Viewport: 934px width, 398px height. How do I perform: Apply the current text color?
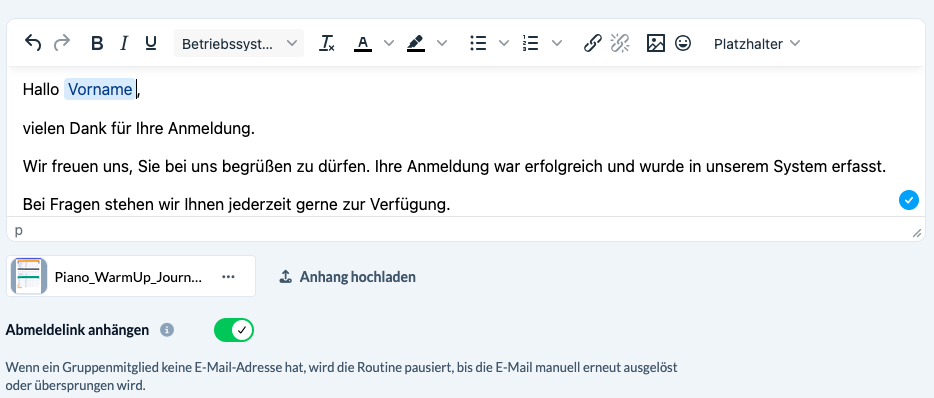pyautogui.click(x=363, y=43)
